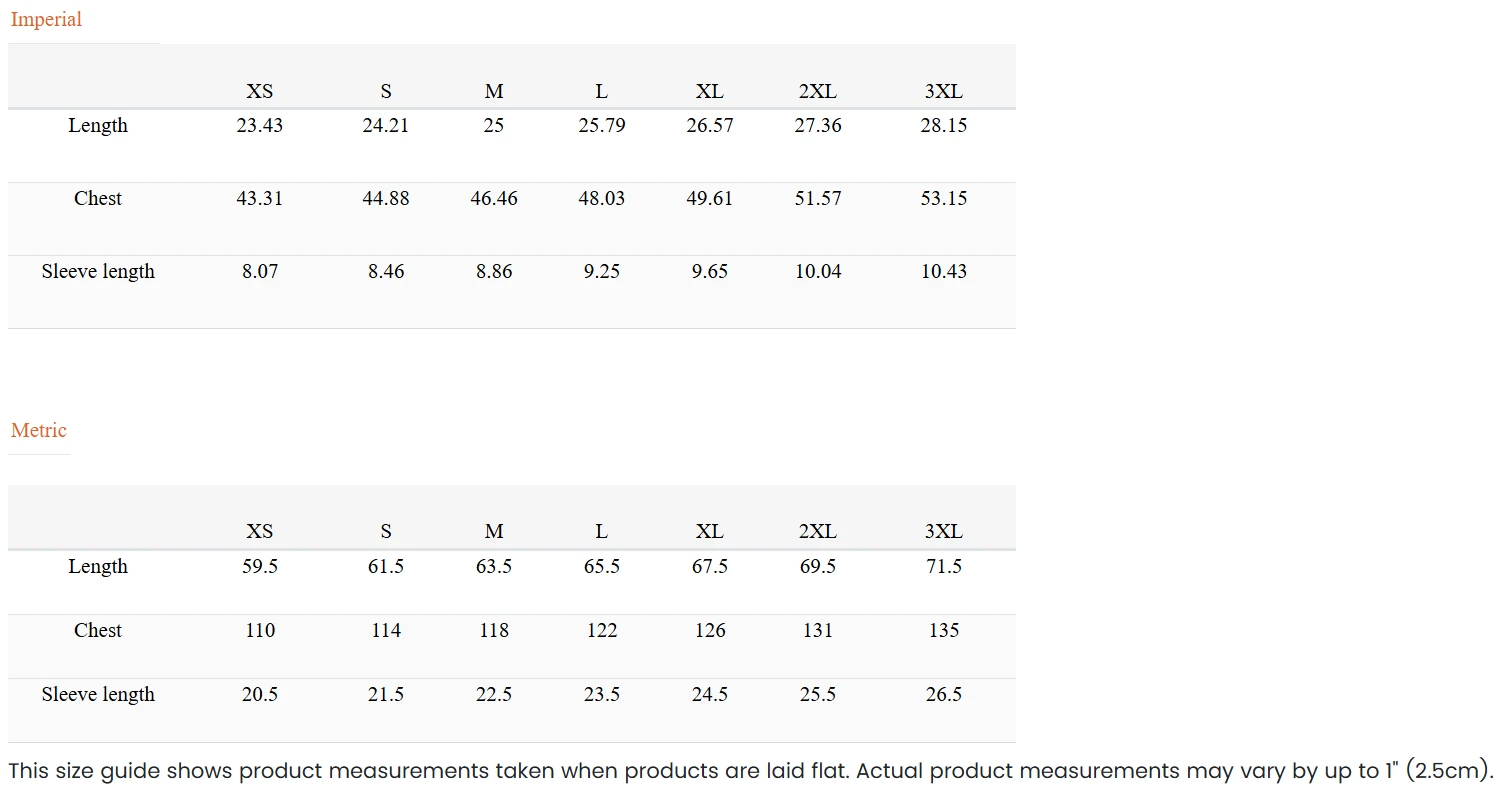Image resolution: width=1512 pixels, height=797 pixels.
Task: Click the size guide measurement disclaimer text
Action: point(750,771)
